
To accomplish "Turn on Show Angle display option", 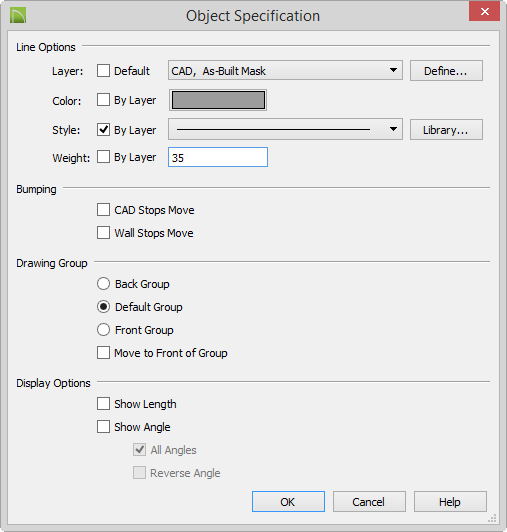I will (x=103, y=426).
